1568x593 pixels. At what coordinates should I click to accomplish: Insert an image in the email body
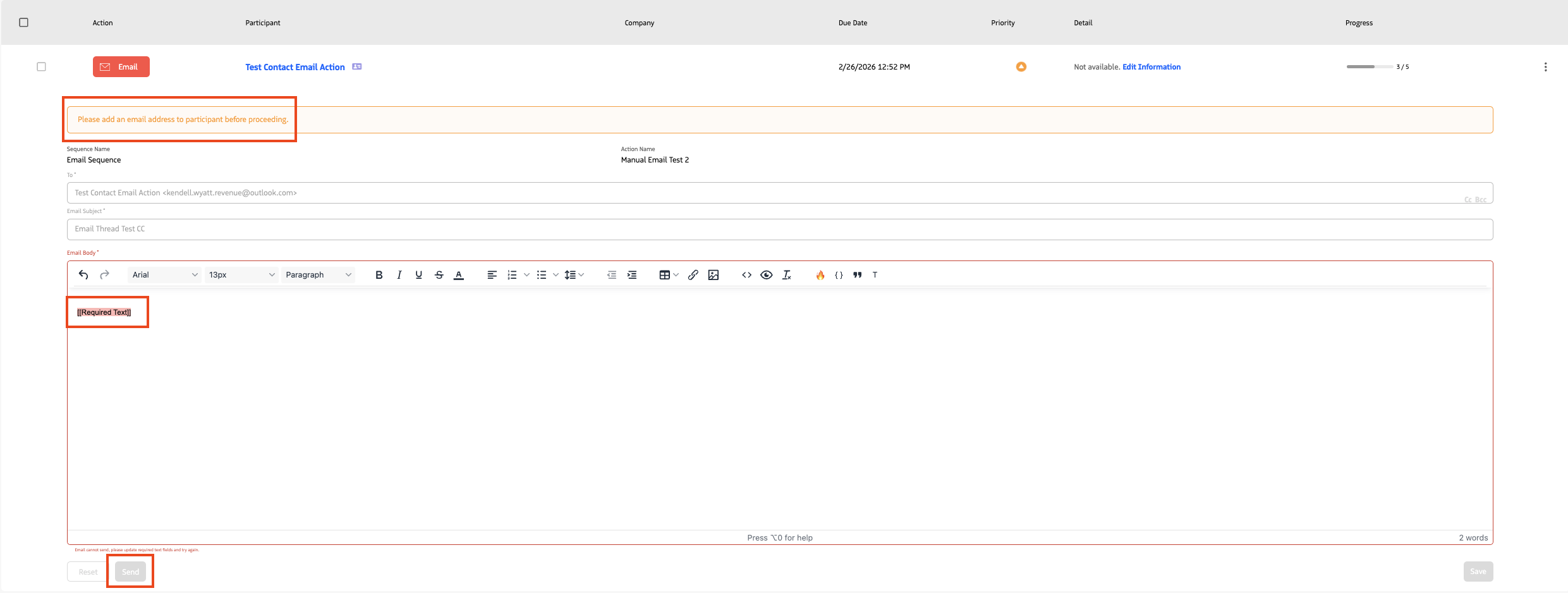coord(713,274)
